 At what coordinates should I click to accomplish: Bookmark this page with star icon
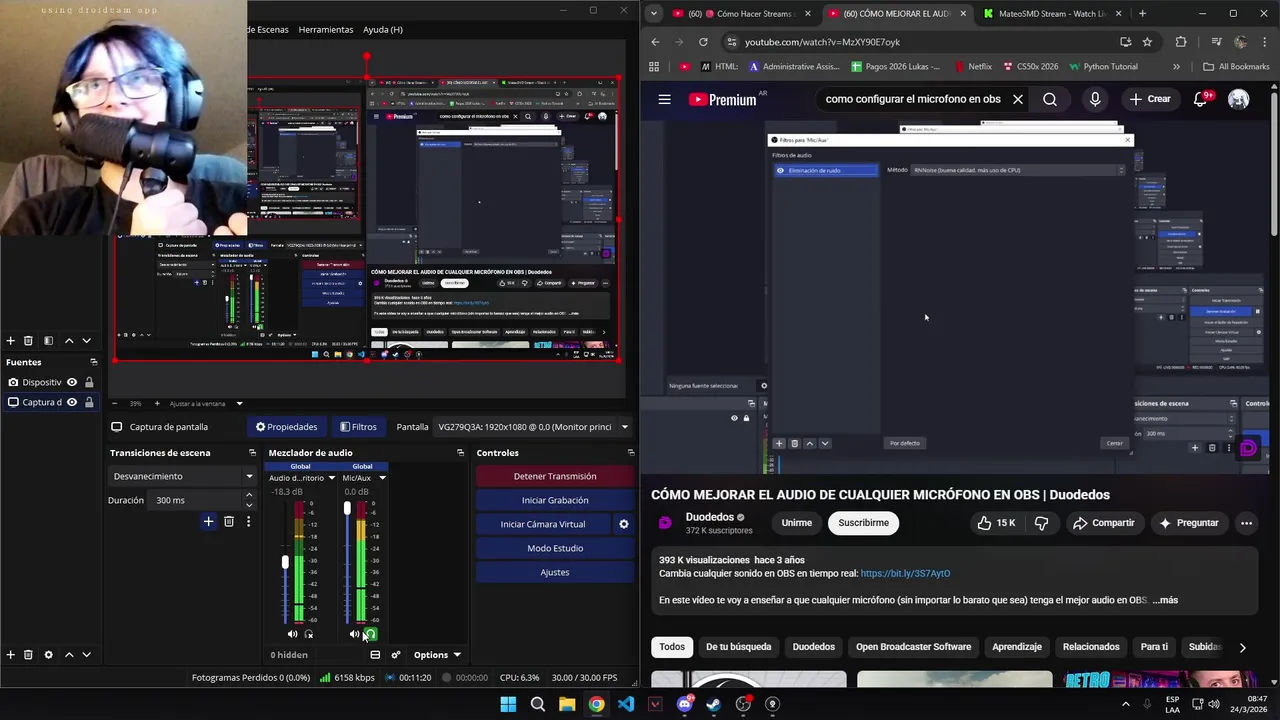click(1147, 42)
